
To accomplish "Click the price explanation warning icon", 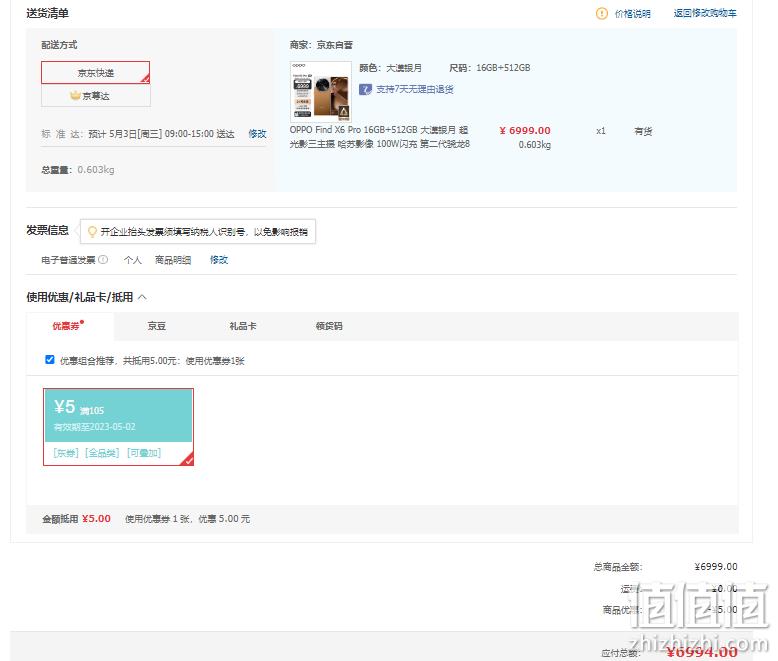I will click(x=601, y=13).
